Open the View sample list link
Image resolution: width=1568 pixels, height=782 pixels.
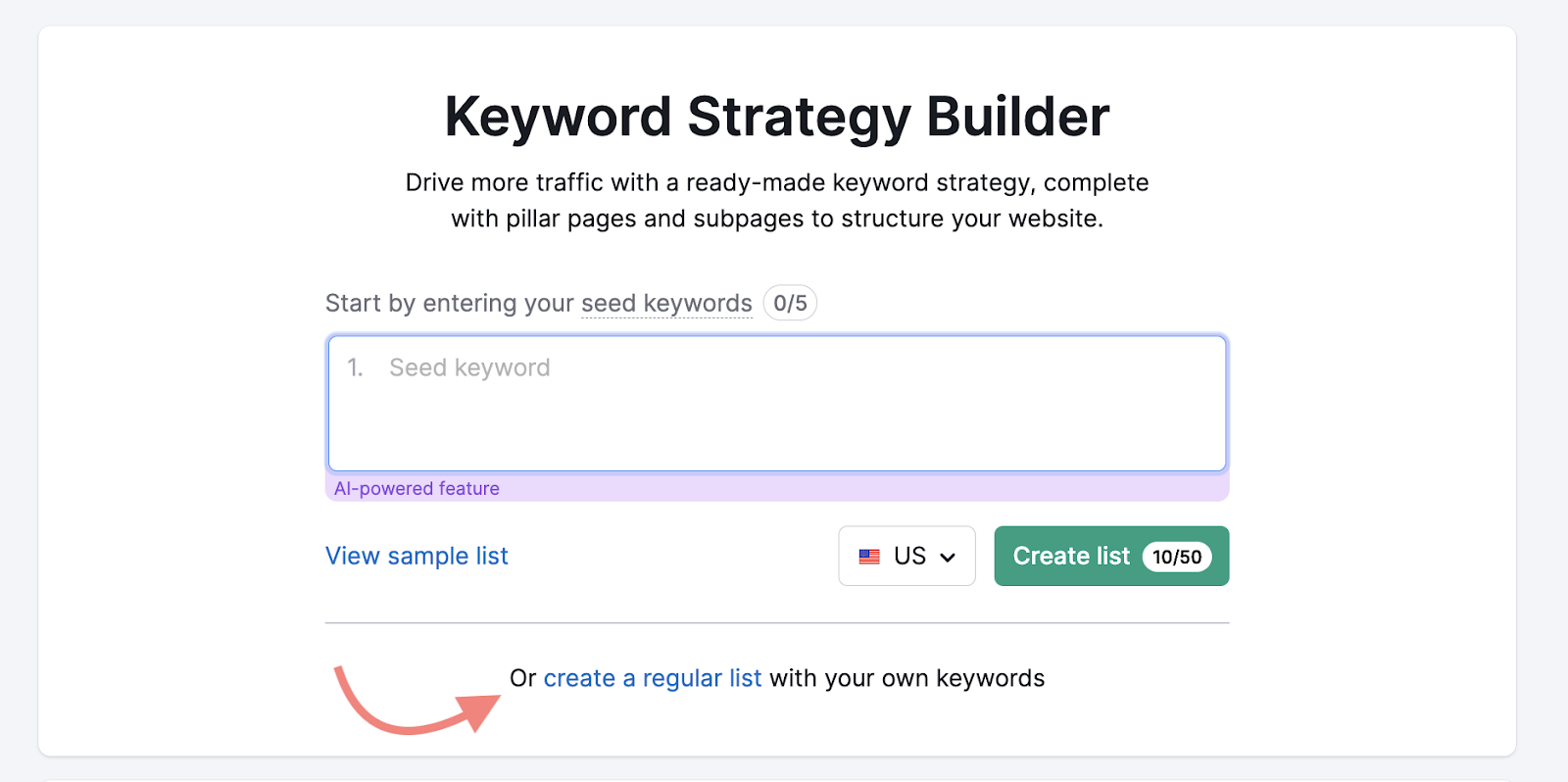tap(416, 556)
